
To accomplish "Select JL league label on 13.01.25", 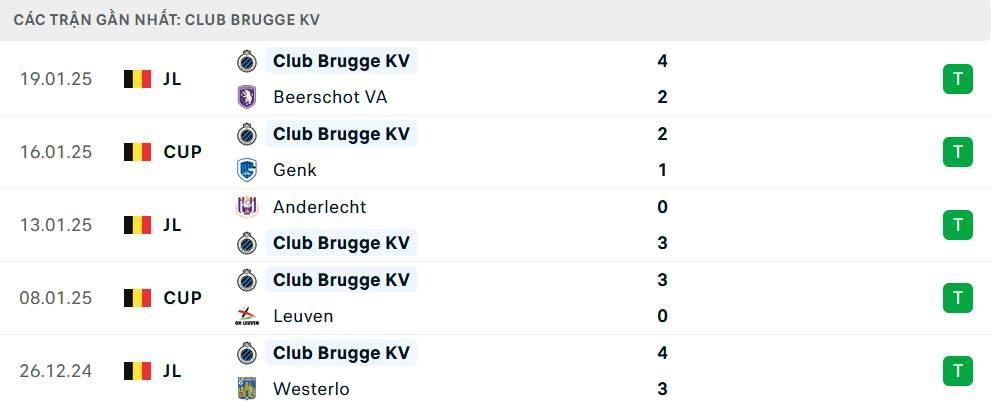I will coord(172,225).
